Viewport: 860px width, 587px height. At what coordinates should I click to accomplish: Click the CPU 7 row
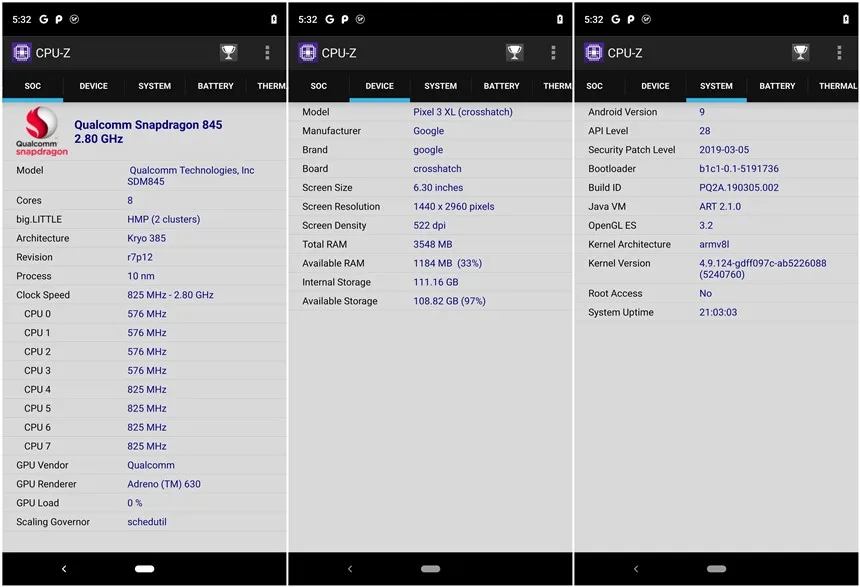coord(145,446)
